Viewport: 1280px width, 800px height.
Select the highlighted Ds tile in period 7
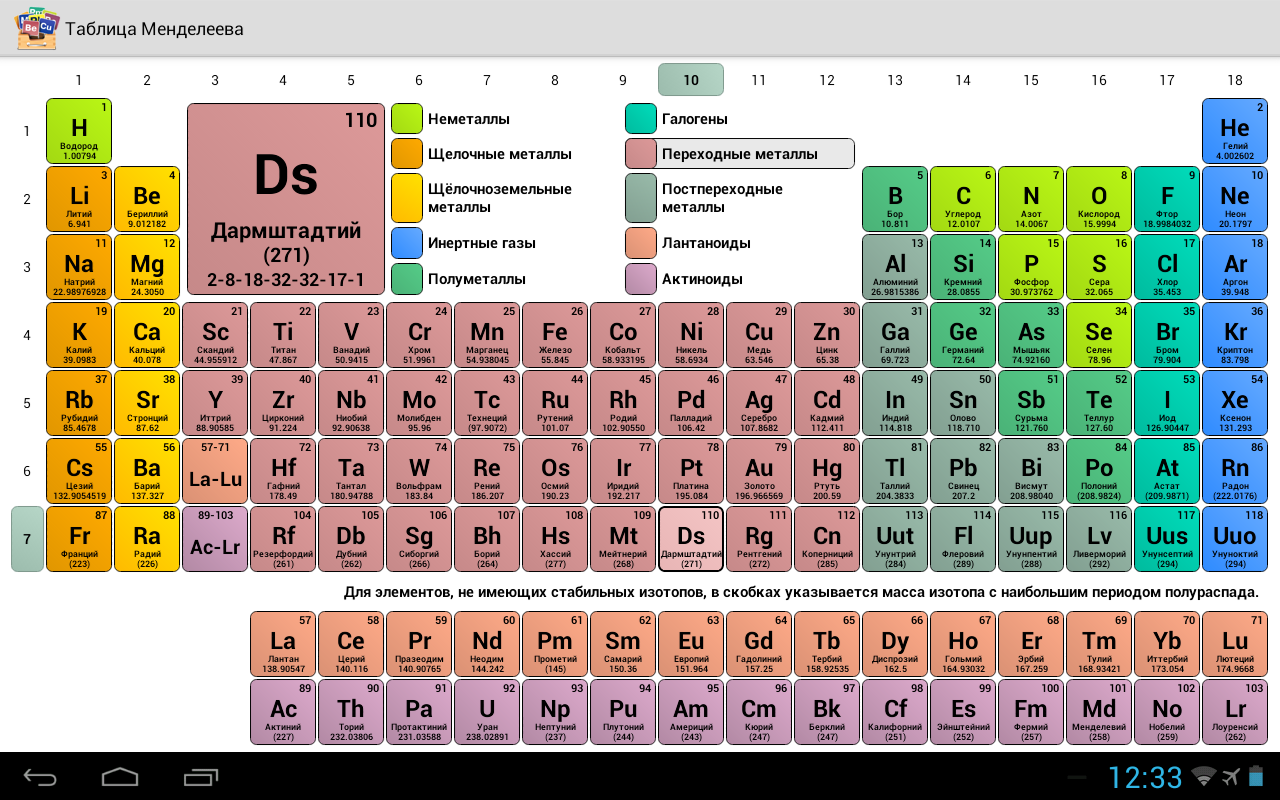[691, 539]
